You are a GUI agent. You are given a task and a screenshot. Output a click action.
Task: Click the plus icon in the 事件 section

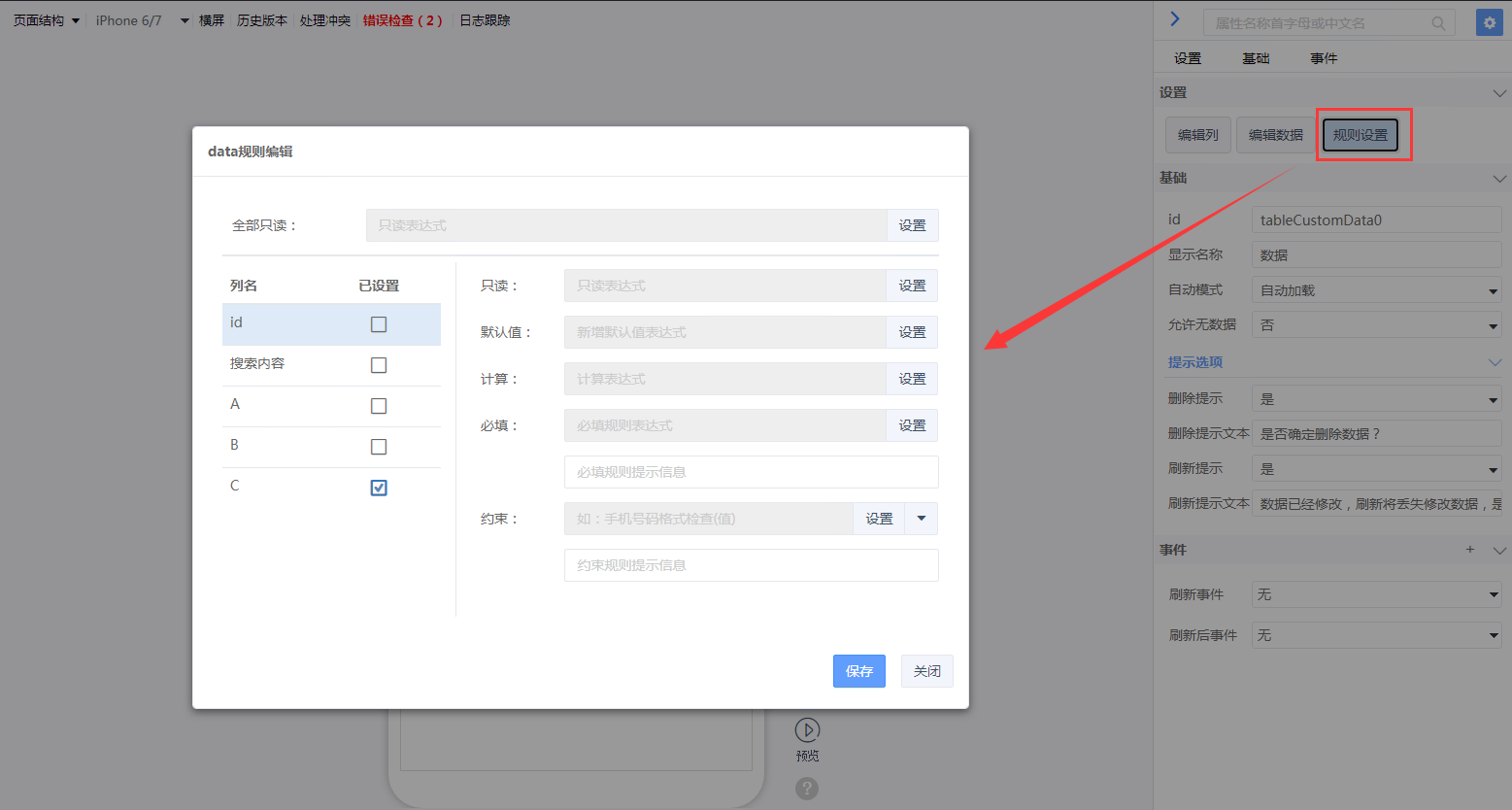[x=1470, y=550]
